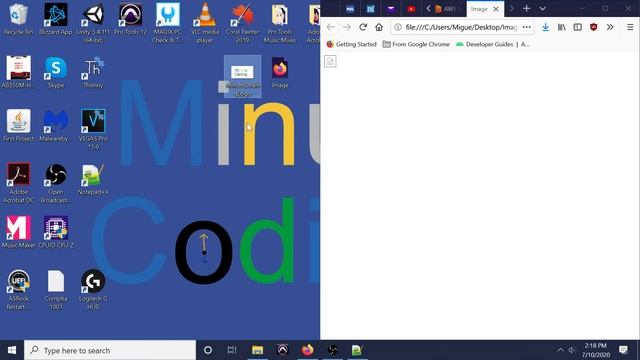Select the Thonny desktop shortcut
Viewport: 640px width, 360px height.
(x=93, y=73)
